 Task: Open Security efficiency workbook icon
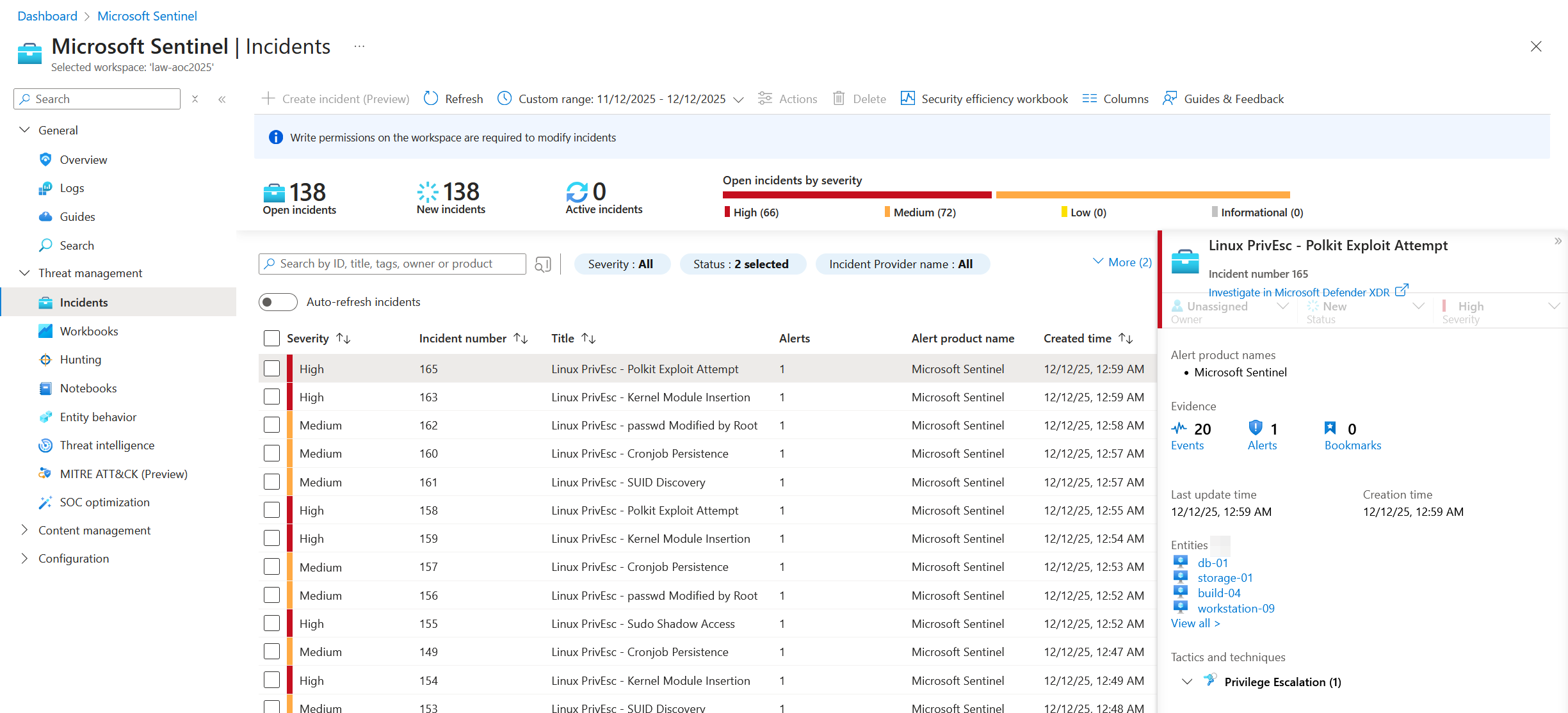click(907, 99)
